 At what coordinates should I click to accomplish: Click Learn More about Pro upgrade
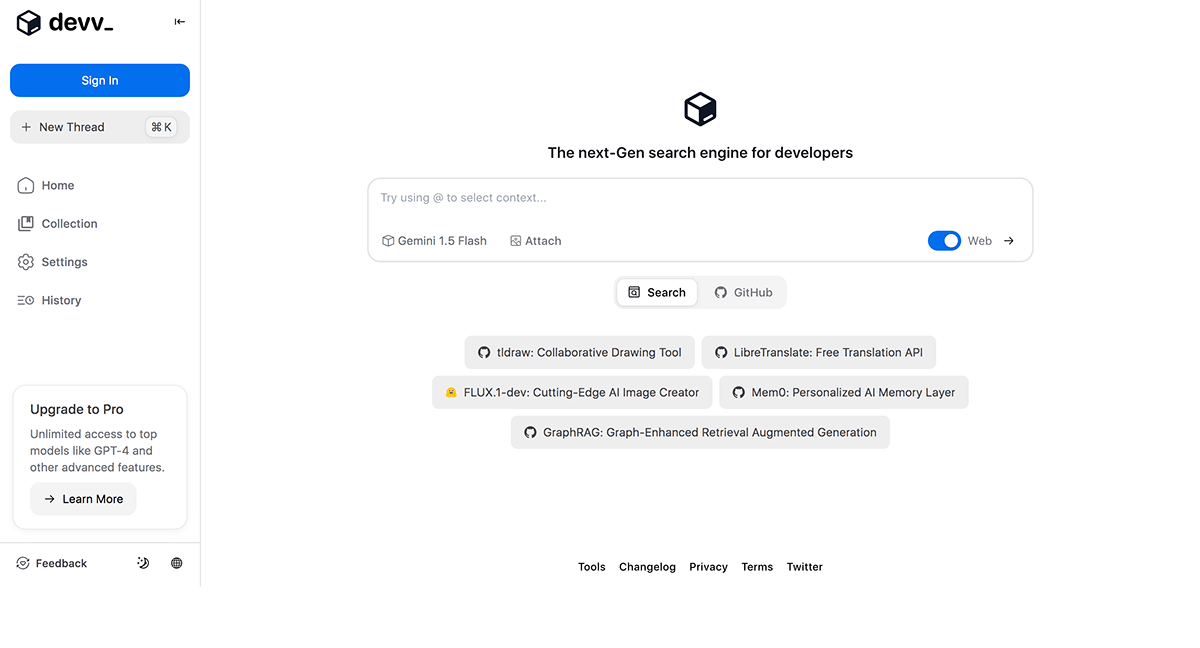pyautogui.click(x=83, y=499)
